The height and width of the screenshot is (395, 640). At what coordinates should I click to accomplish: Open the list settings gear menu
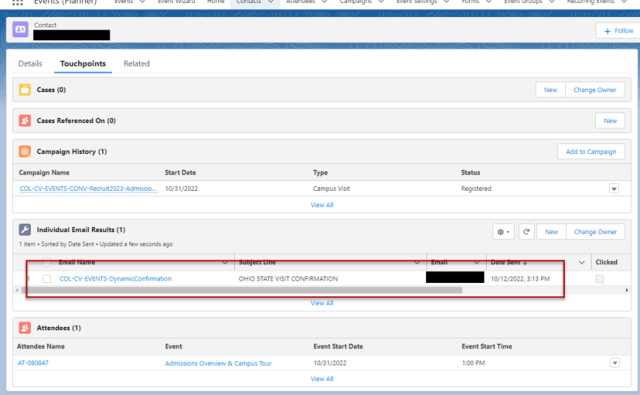tap(503, 232)
